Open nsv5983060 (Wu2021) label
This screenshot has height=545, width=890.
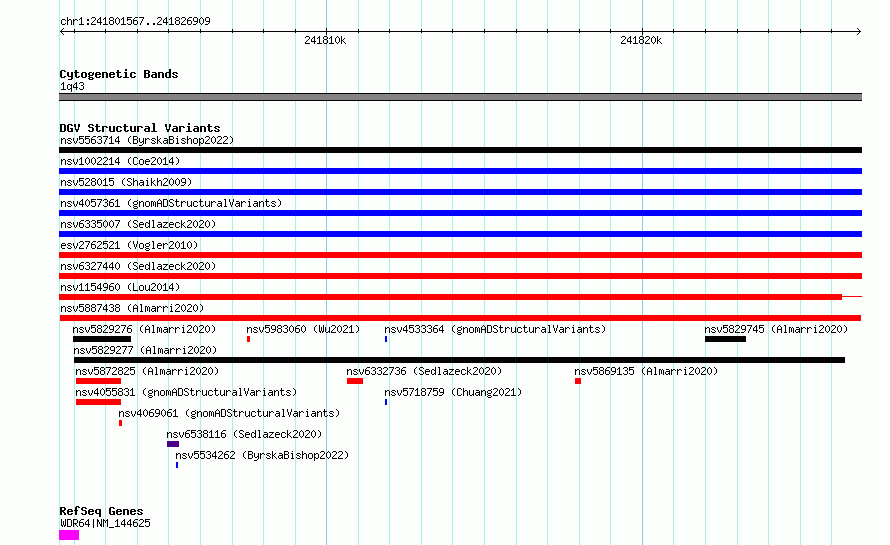pos(303,329)
